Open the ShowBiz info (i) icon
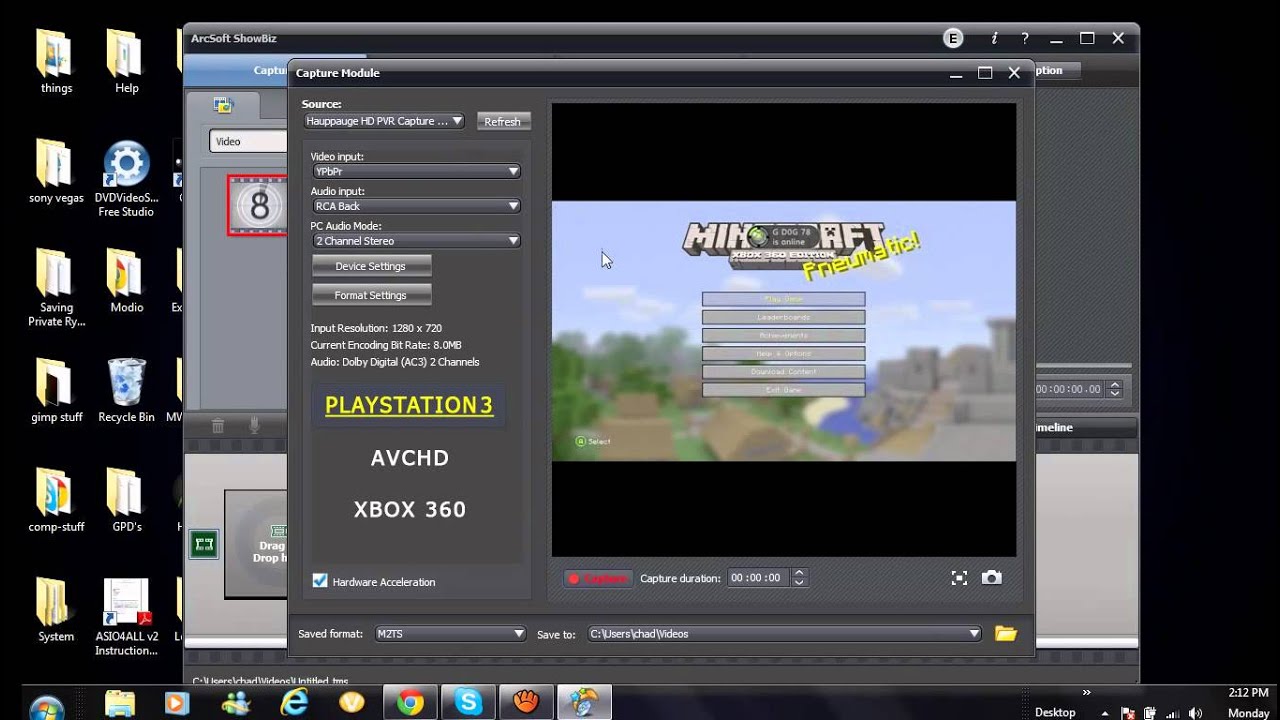The image size is (1280, 720). click(994, 39)
